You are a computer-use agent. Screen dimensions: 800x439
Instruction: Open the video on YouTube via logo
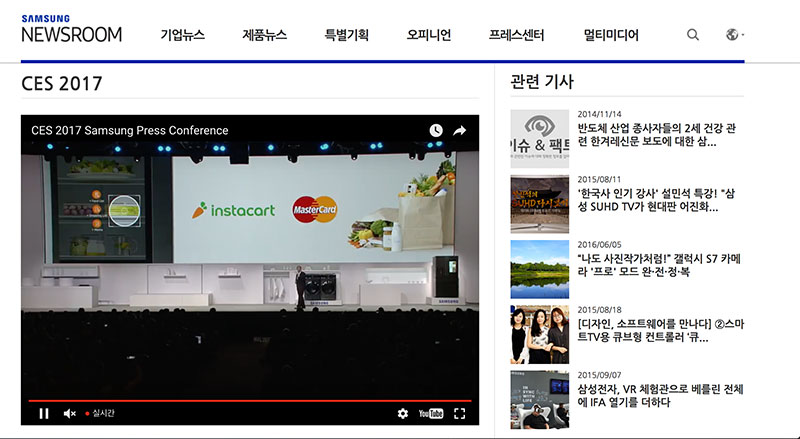pos(431,413)
